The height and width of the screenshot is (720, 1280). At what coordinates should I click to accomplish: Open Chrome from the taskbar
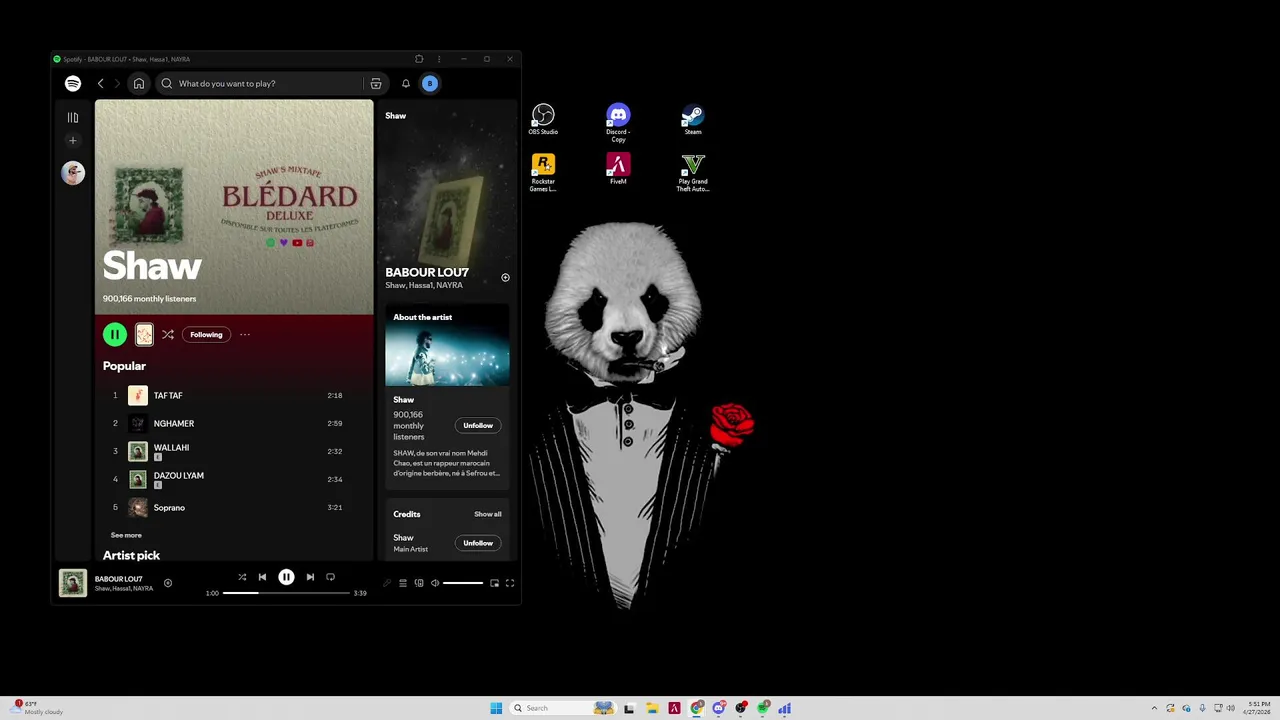coord(697,708)
